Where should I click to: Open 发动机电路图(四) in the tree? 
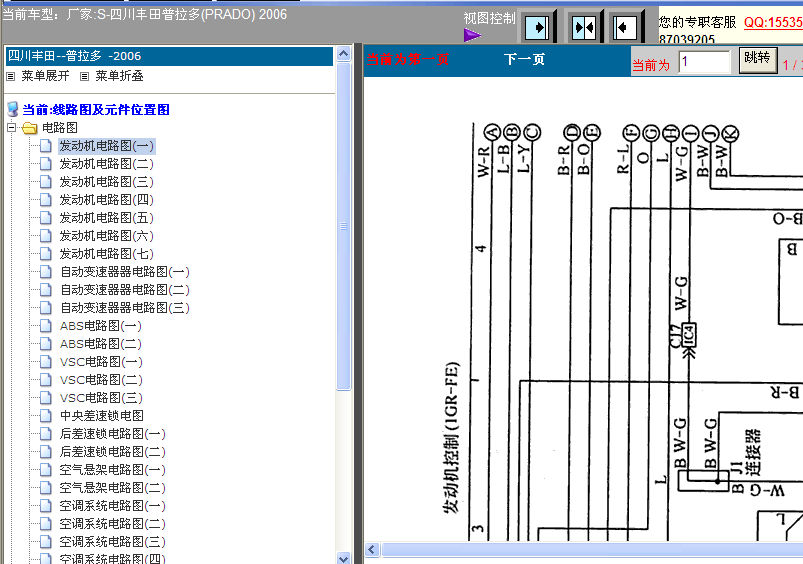[x=107, y=200]
